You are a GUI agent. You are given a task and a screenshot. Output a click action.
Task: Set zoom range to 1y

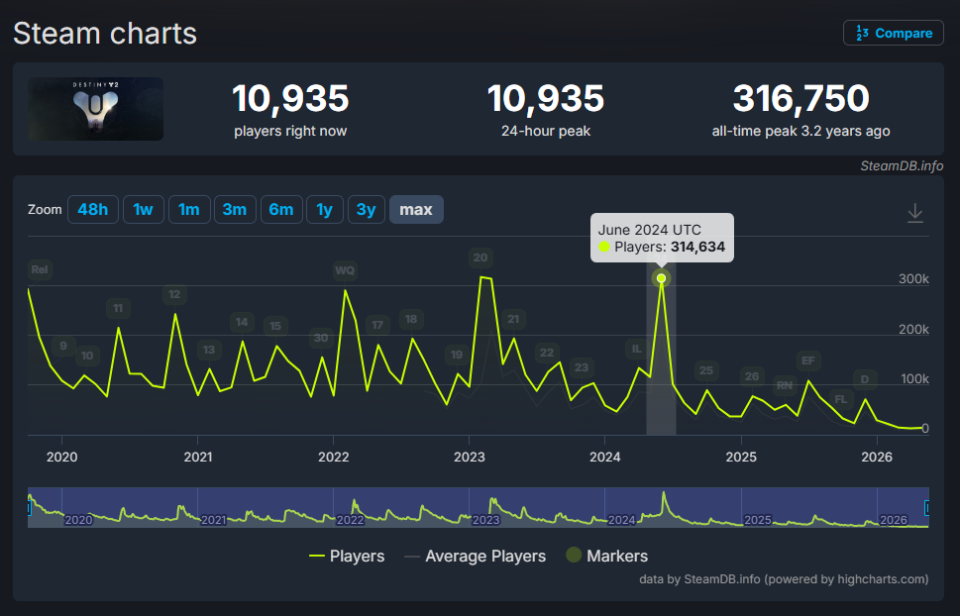[324, 209]
